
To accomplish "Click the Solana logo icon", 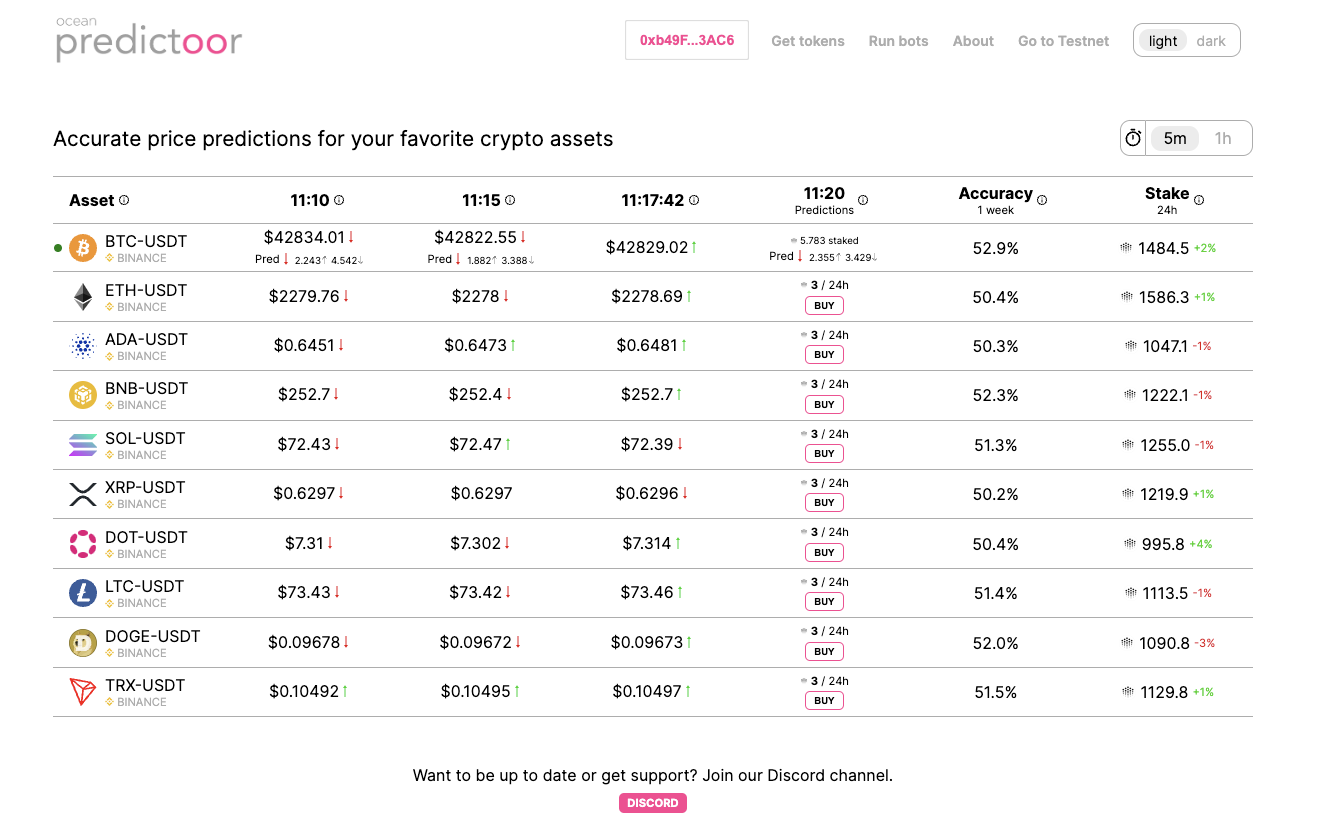I will pos(82,445).
